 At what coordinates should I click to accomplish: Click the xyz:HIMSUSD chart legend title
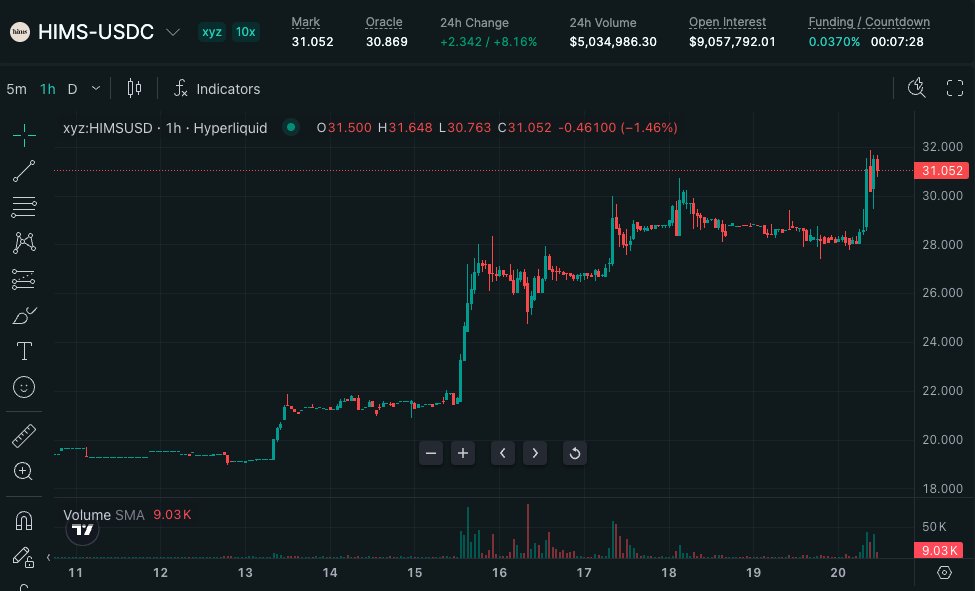[165, 128]
